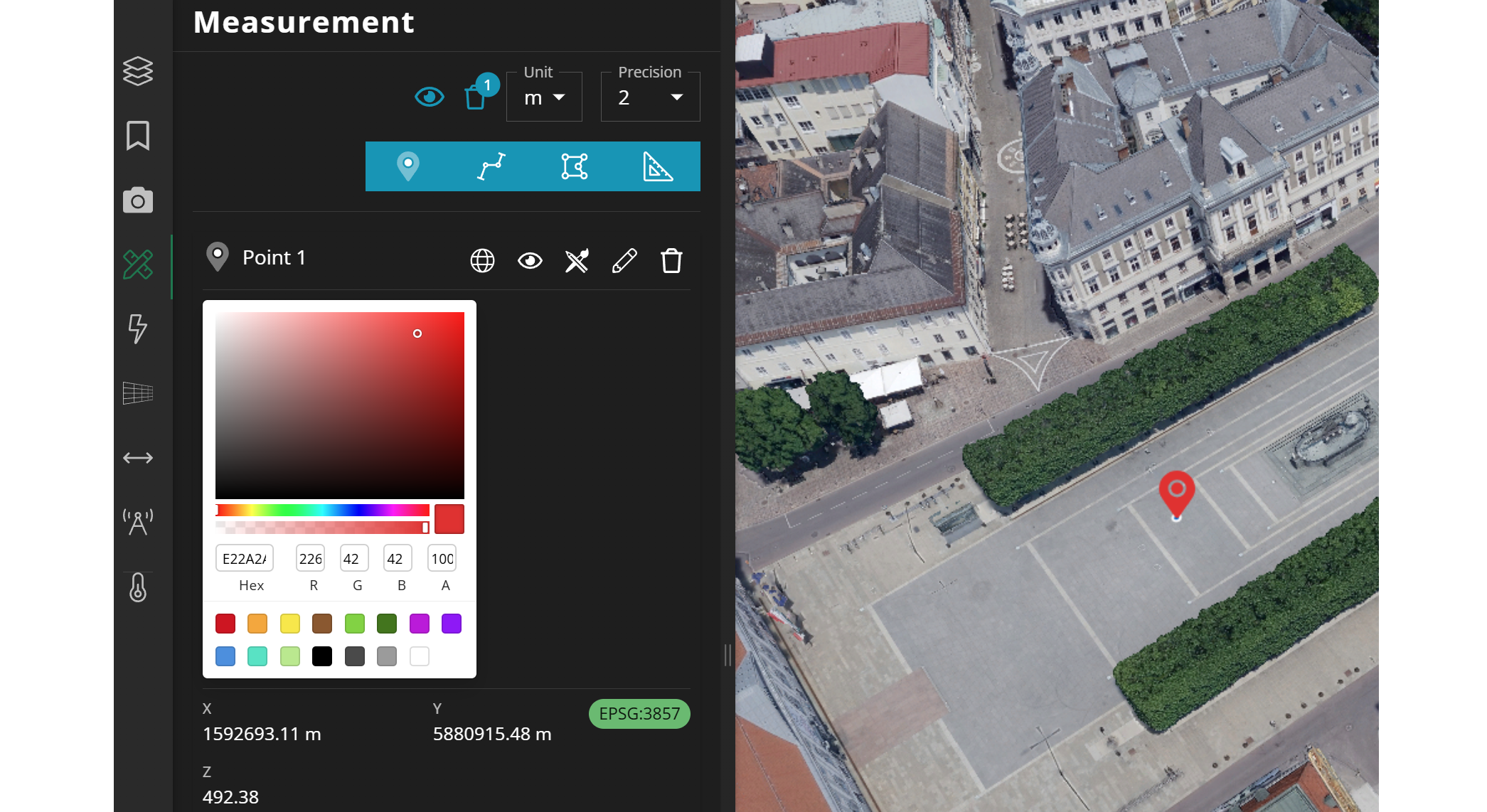The width and height of the screenshot is (1487, 812).
Task: Toggle Point 1 visibility eye icon
Action: point(530,261)
